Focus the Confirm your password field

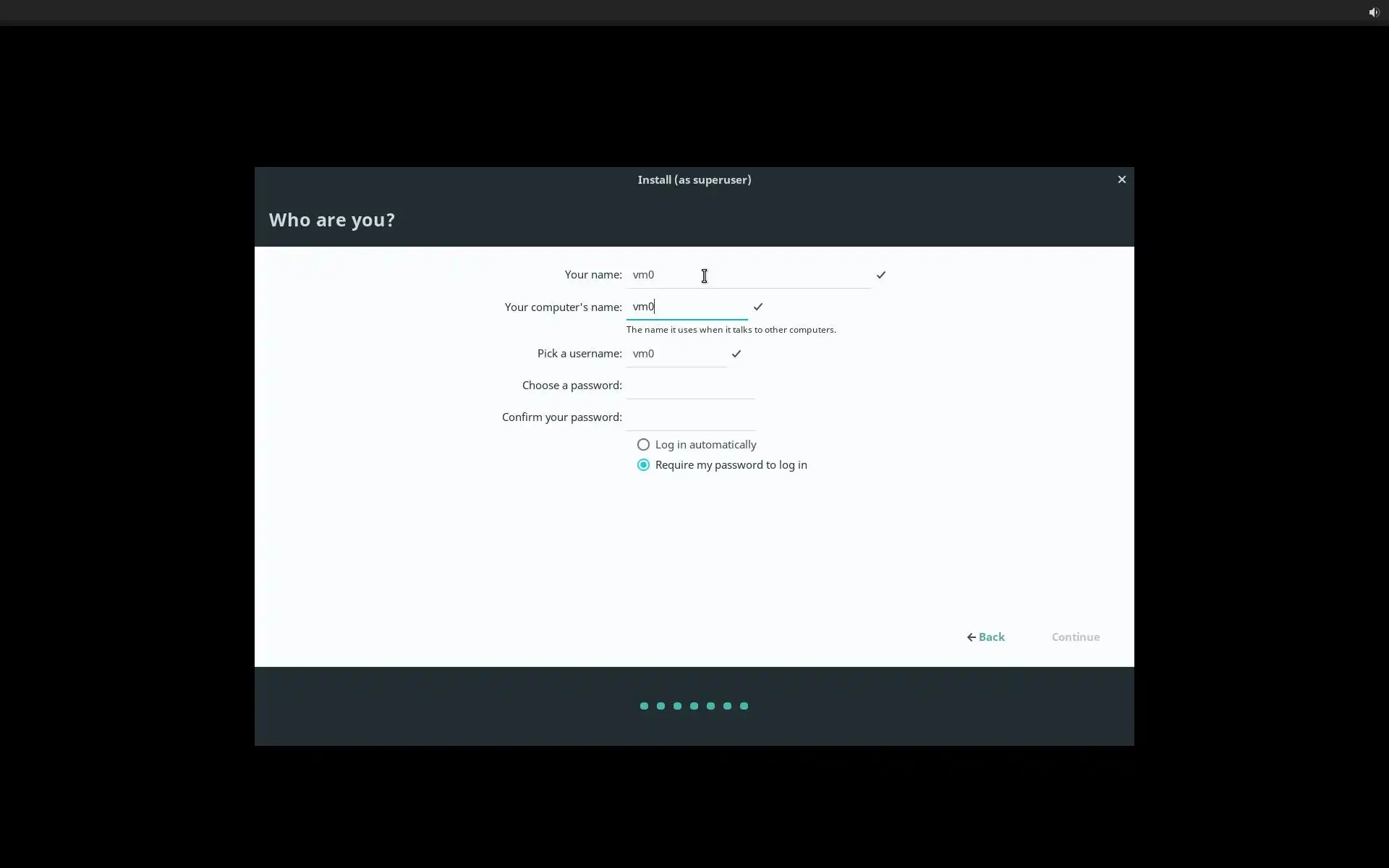[x=689, y=417]
